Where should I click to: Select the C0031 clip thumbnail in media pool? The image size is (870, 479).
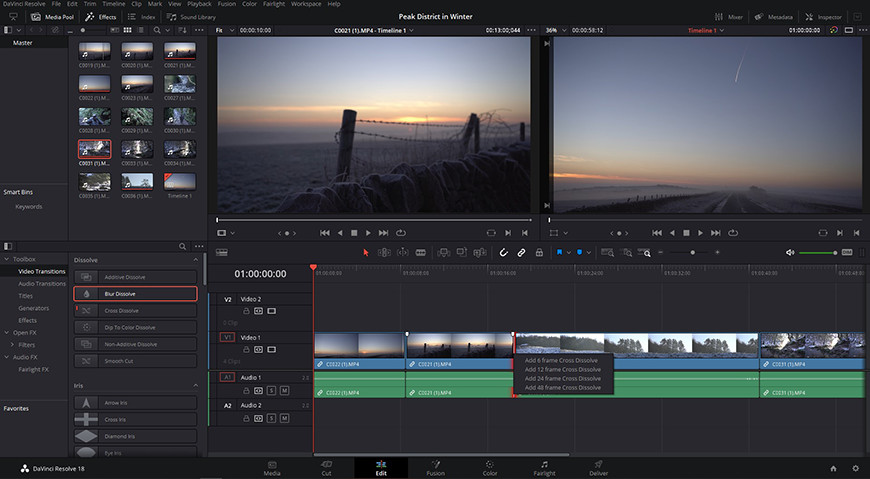(x=94, y=149)
